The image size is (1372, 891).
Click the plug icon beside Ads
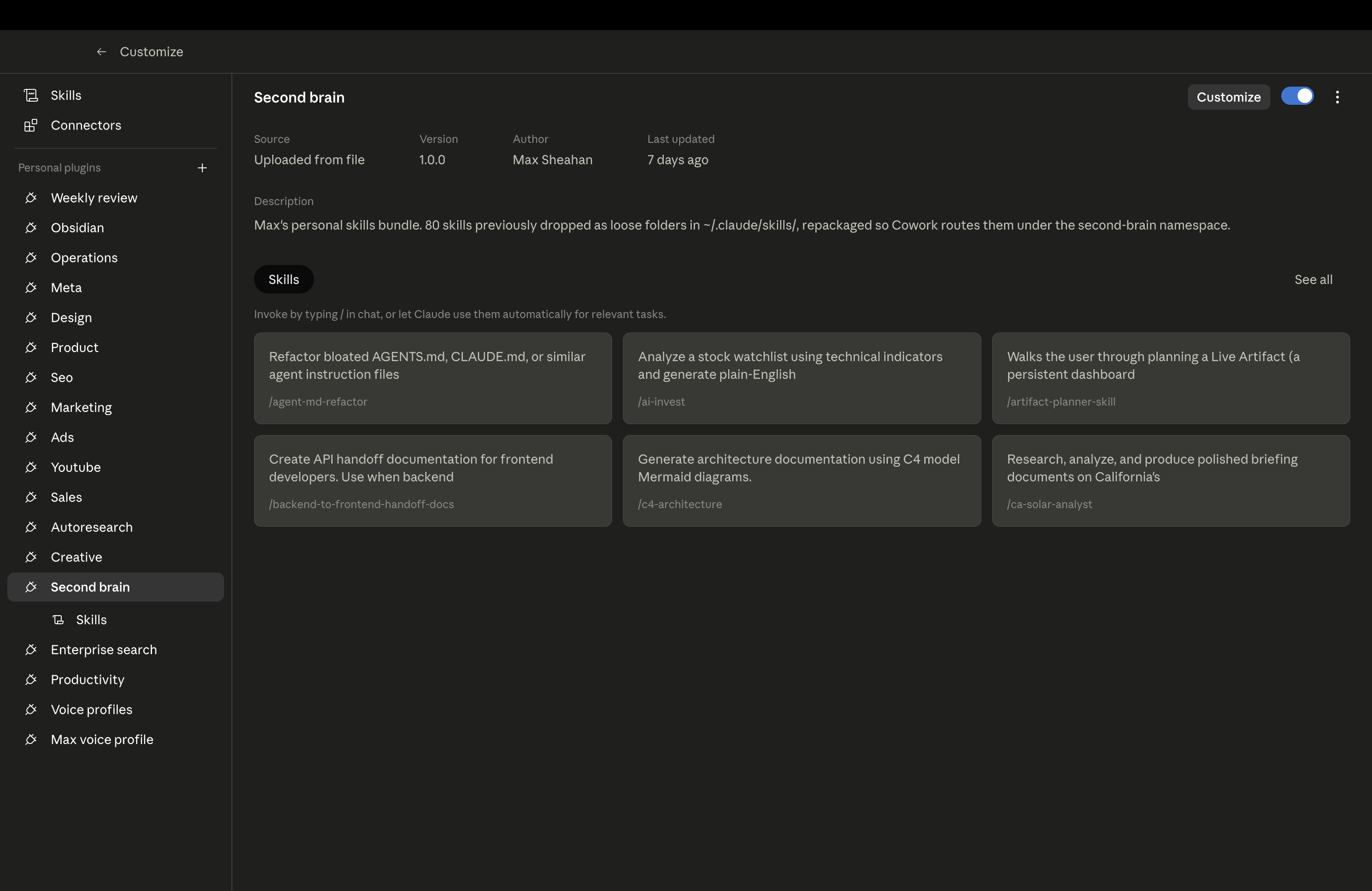[31, 437]
